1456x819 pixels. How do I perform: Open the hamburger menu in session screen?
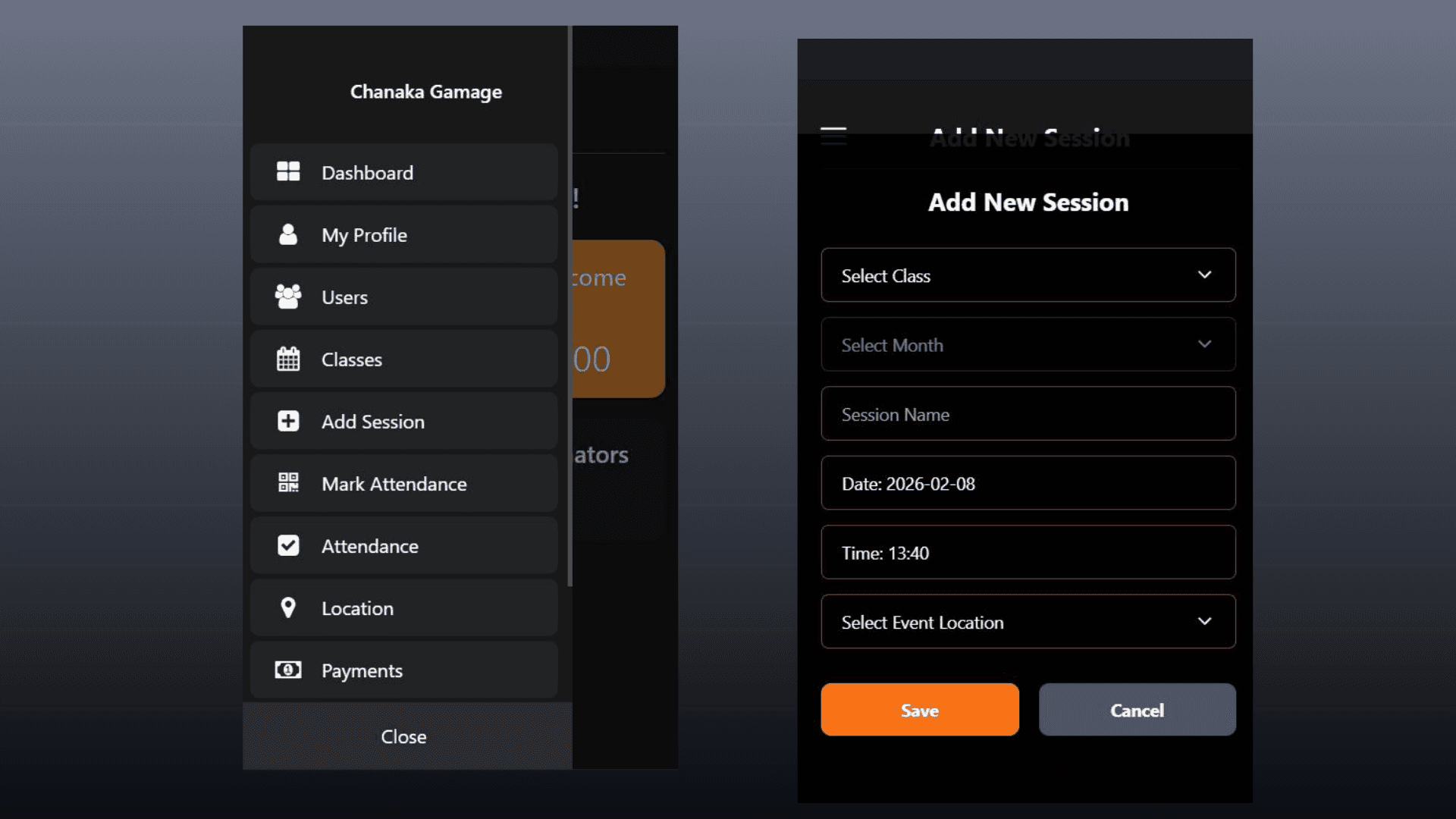[x=833, y=136]
